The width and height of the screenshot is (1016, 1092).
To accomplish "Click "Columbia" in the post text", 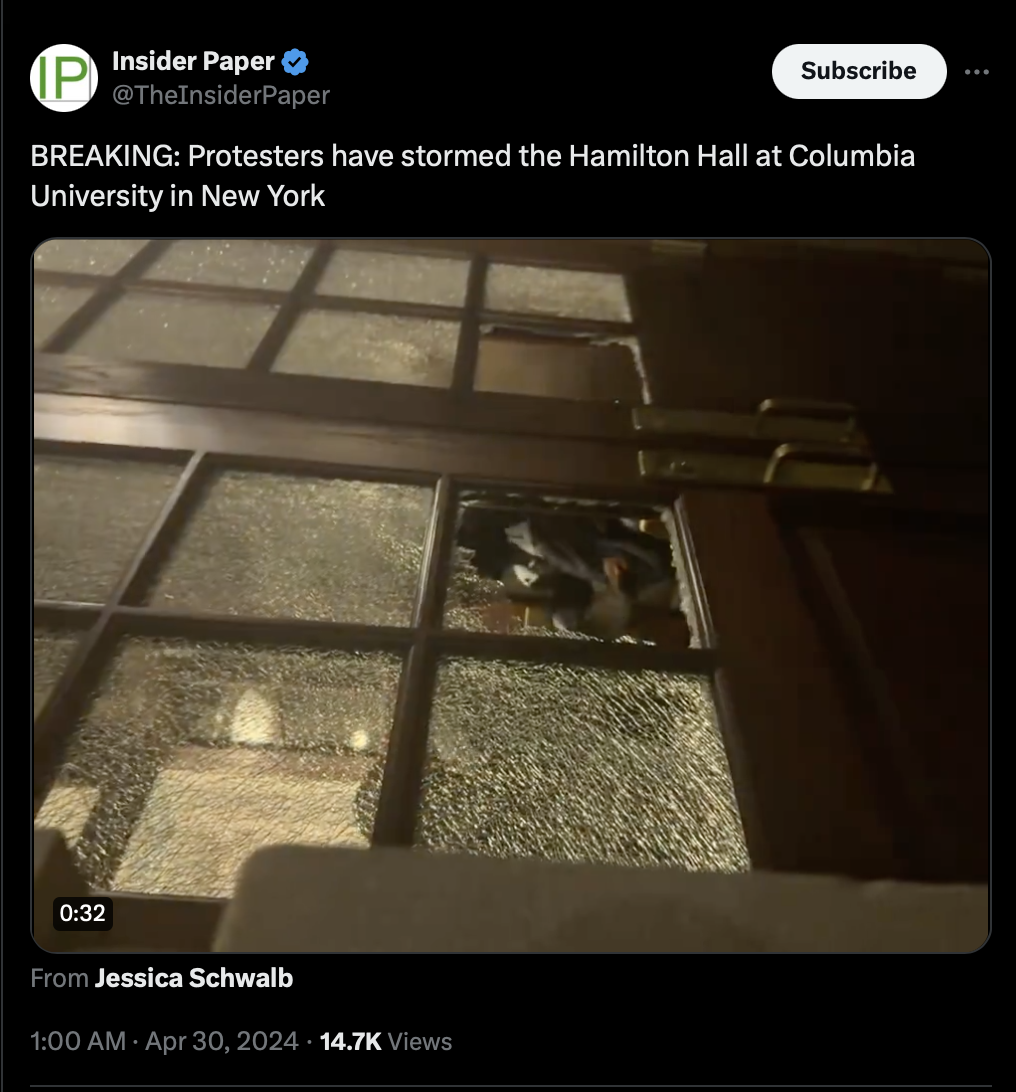I will 851,156.
